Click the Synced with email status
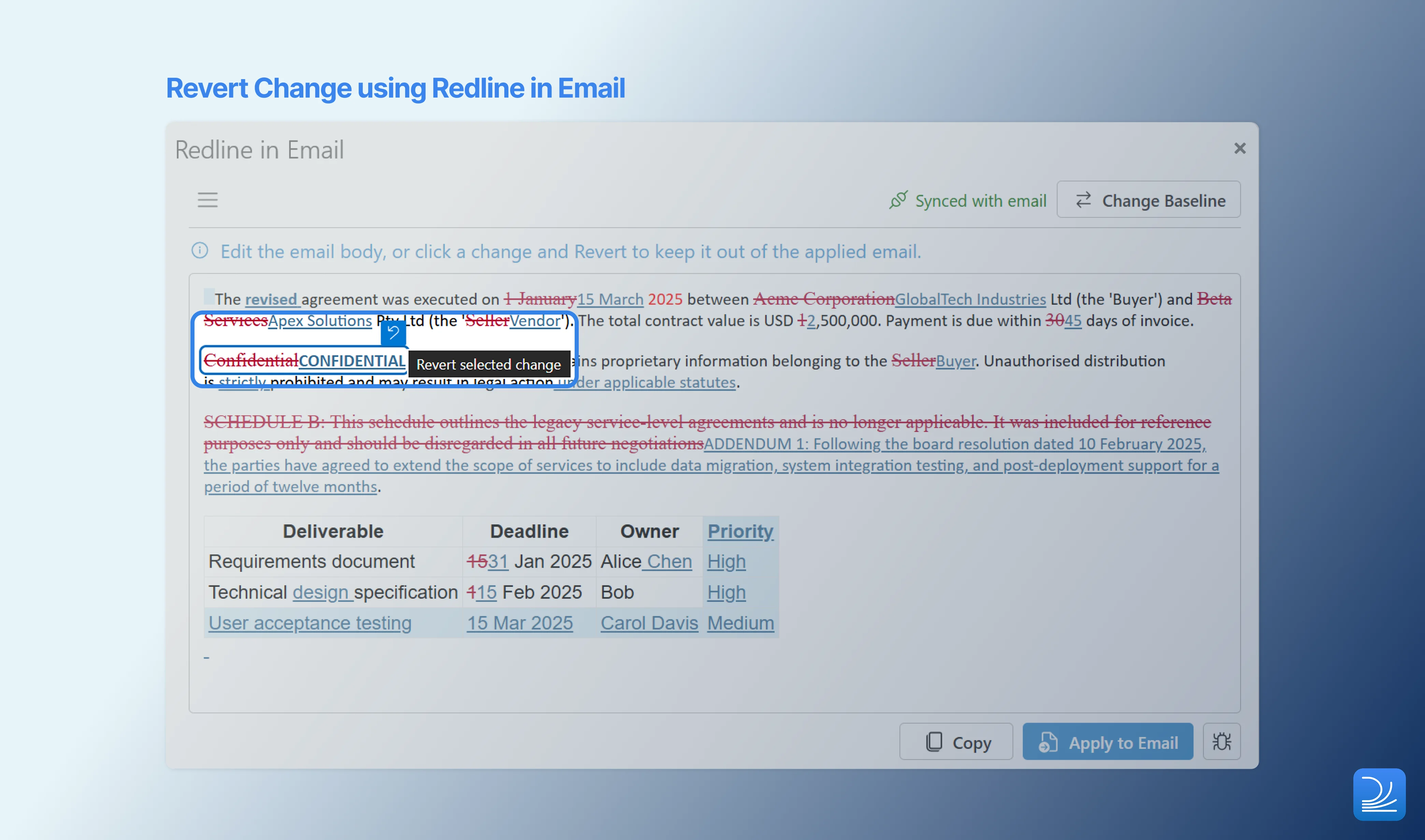Viewport: 1425px width, 840px height. coord(967,200)
